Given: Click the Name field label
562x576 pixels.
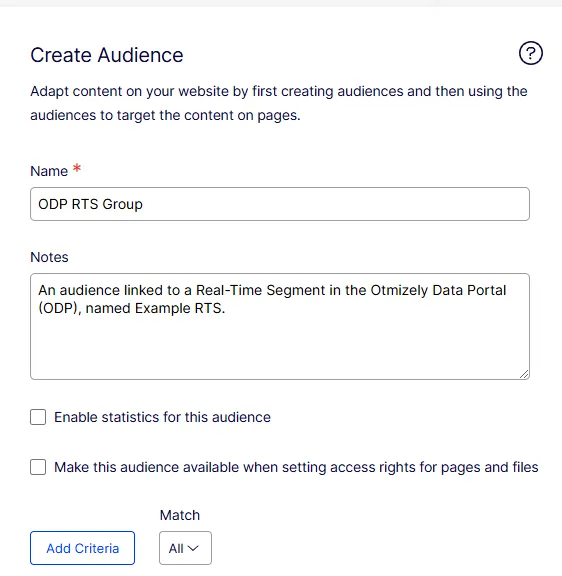Looking at the screenshot, I should coord(49,171).
